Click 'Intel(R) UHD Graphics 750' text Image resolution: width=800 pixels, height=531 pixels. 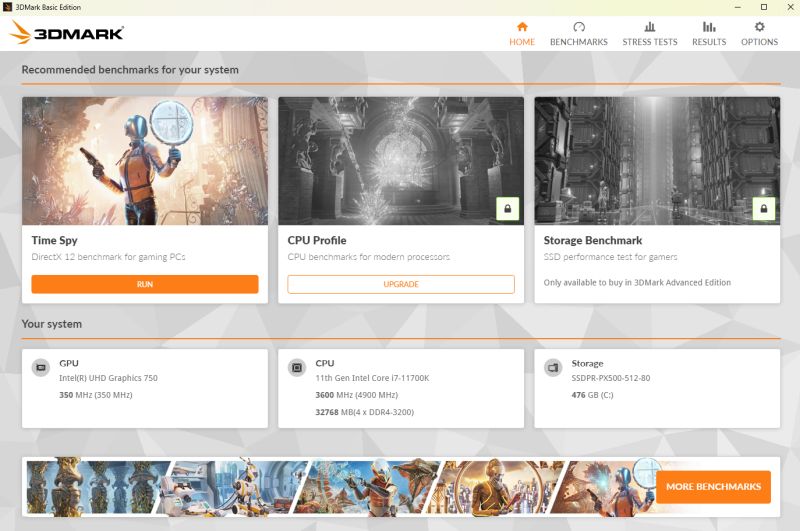(108, 378)
